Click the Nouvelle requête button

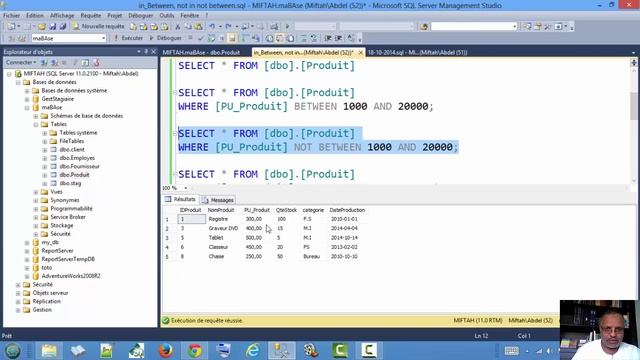98,27
